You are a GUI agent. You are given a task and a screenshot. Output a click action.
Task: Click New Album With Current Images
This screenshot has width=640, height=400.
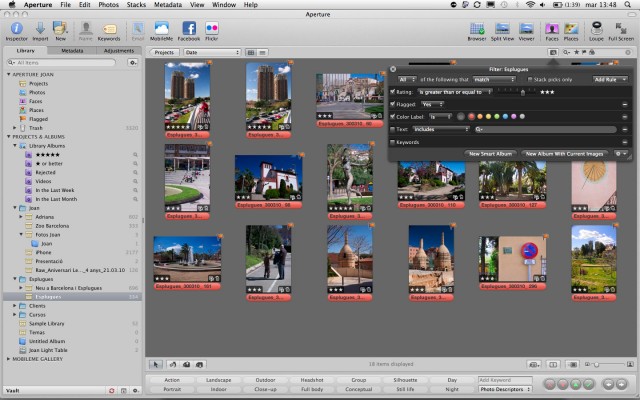[x=564, y=154]
